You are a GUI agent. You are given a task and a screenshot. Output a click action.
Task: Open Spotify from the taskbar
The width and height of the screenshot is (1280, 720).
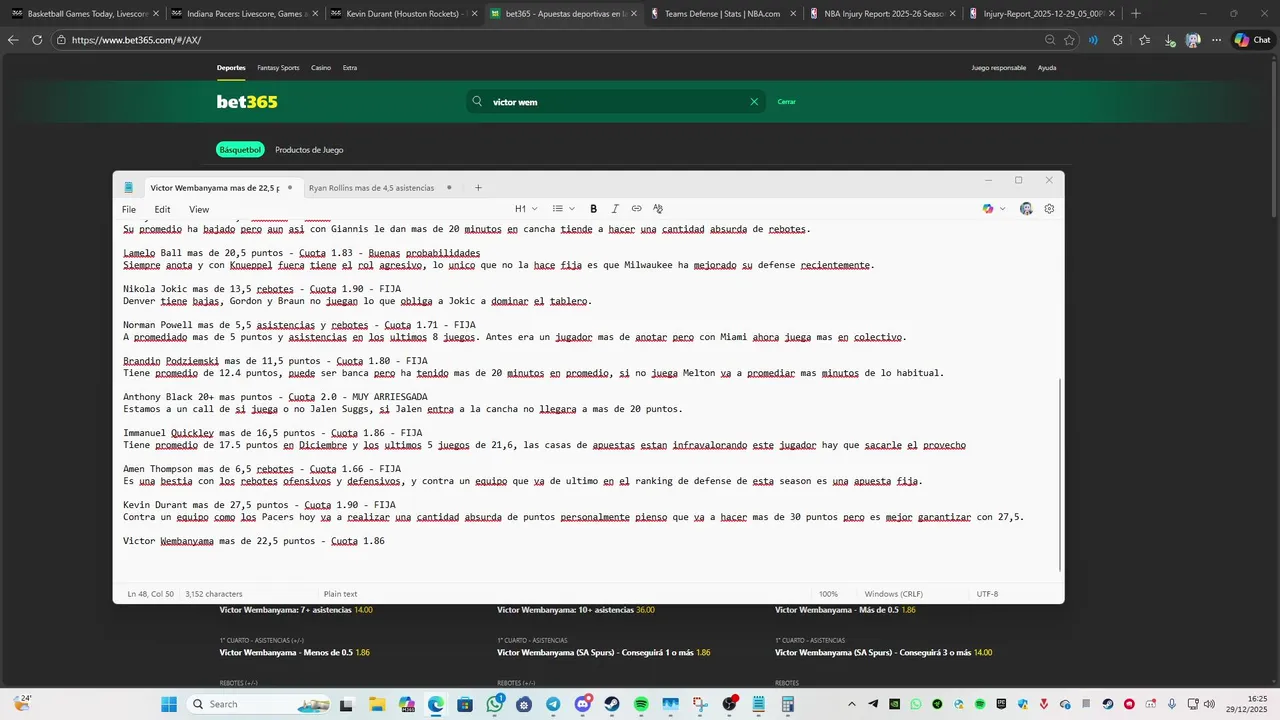tap(641, 704)
